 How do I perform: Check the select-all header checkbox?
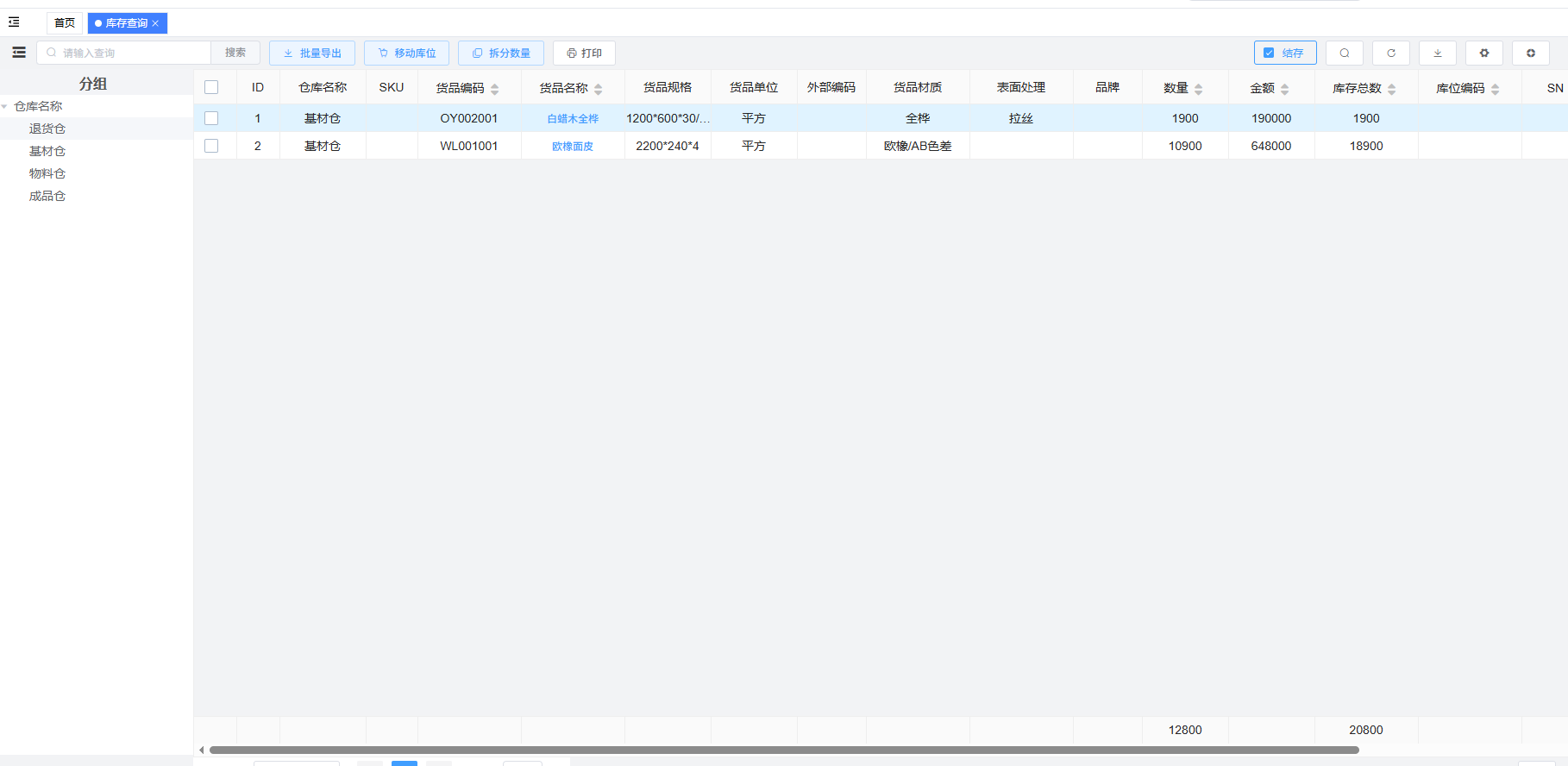(x=211, y=87)
